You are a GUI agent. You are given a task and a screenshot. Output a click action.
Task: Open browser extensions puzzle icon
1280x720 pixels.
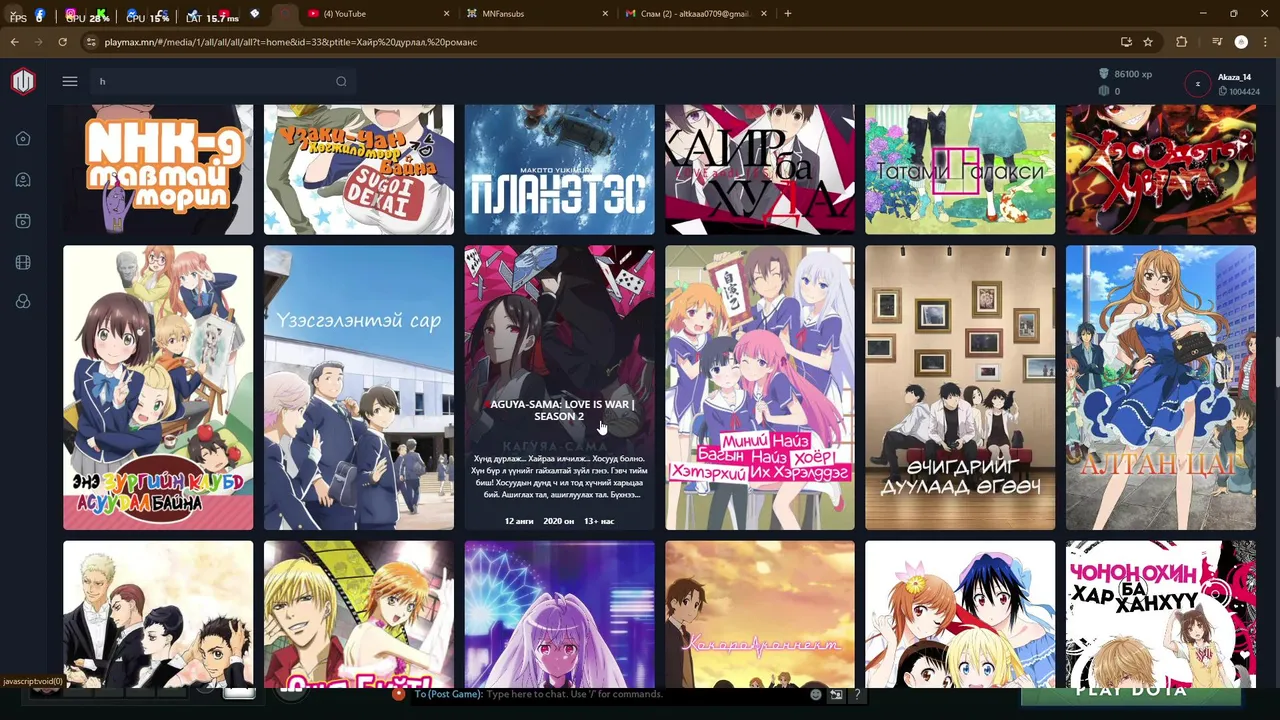1182,42
